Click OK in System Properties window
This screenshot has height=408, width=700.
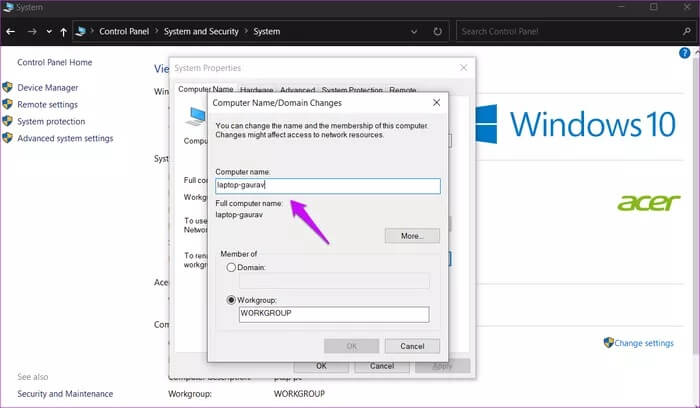coord(321,366)
